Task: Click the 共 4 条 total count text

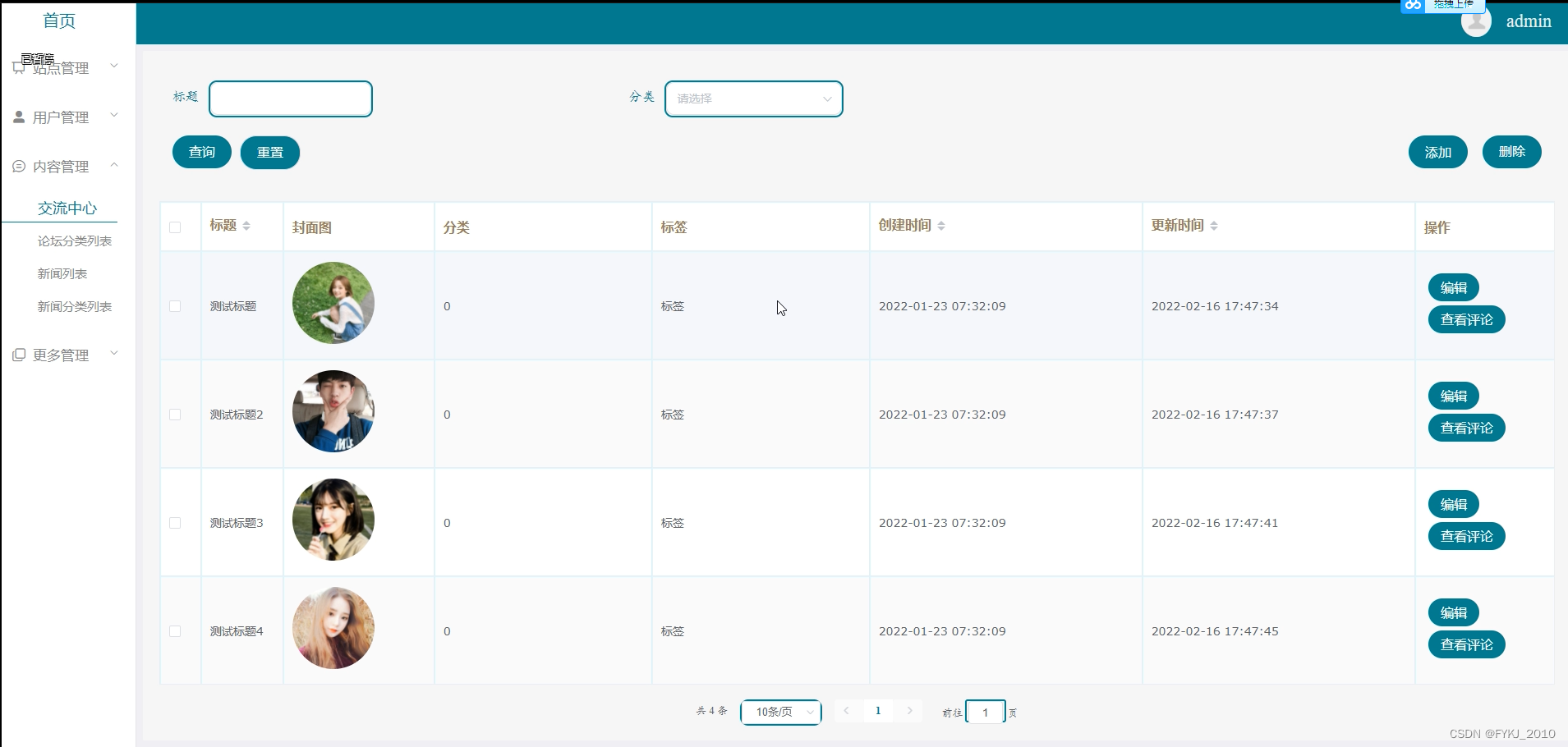Action: [x=712, y=711]
